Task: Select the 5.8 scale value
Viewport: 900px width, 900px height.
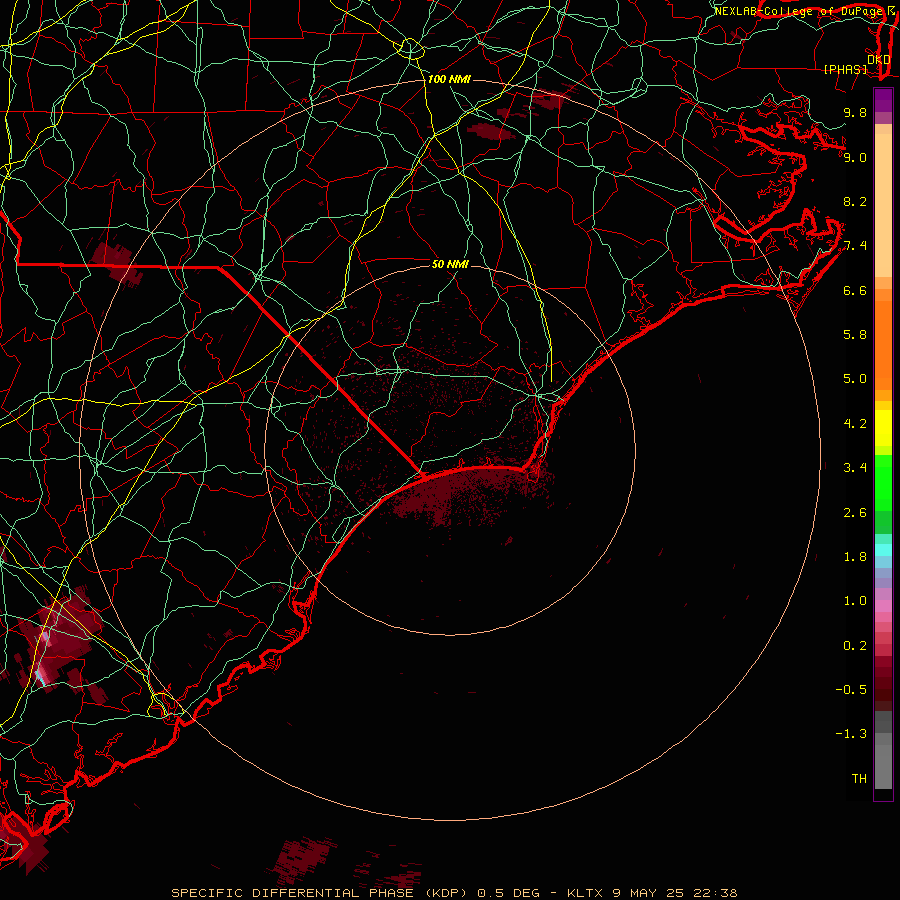Action: 855,335
